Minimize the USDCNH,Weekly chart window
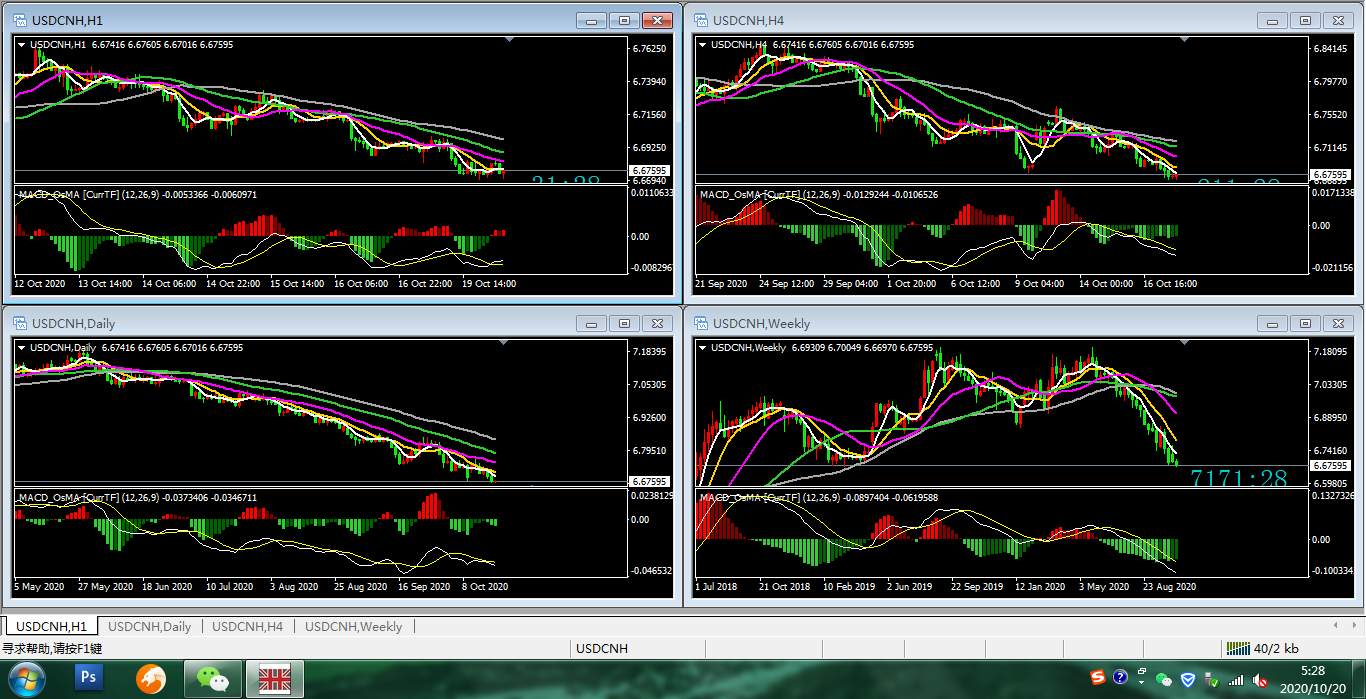The image size is (1366, 699). (1273, 323)
